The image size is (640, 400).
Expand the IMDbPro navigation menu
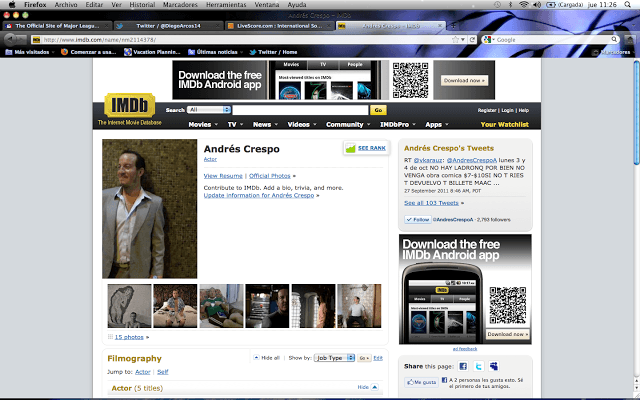coord(398,124)
